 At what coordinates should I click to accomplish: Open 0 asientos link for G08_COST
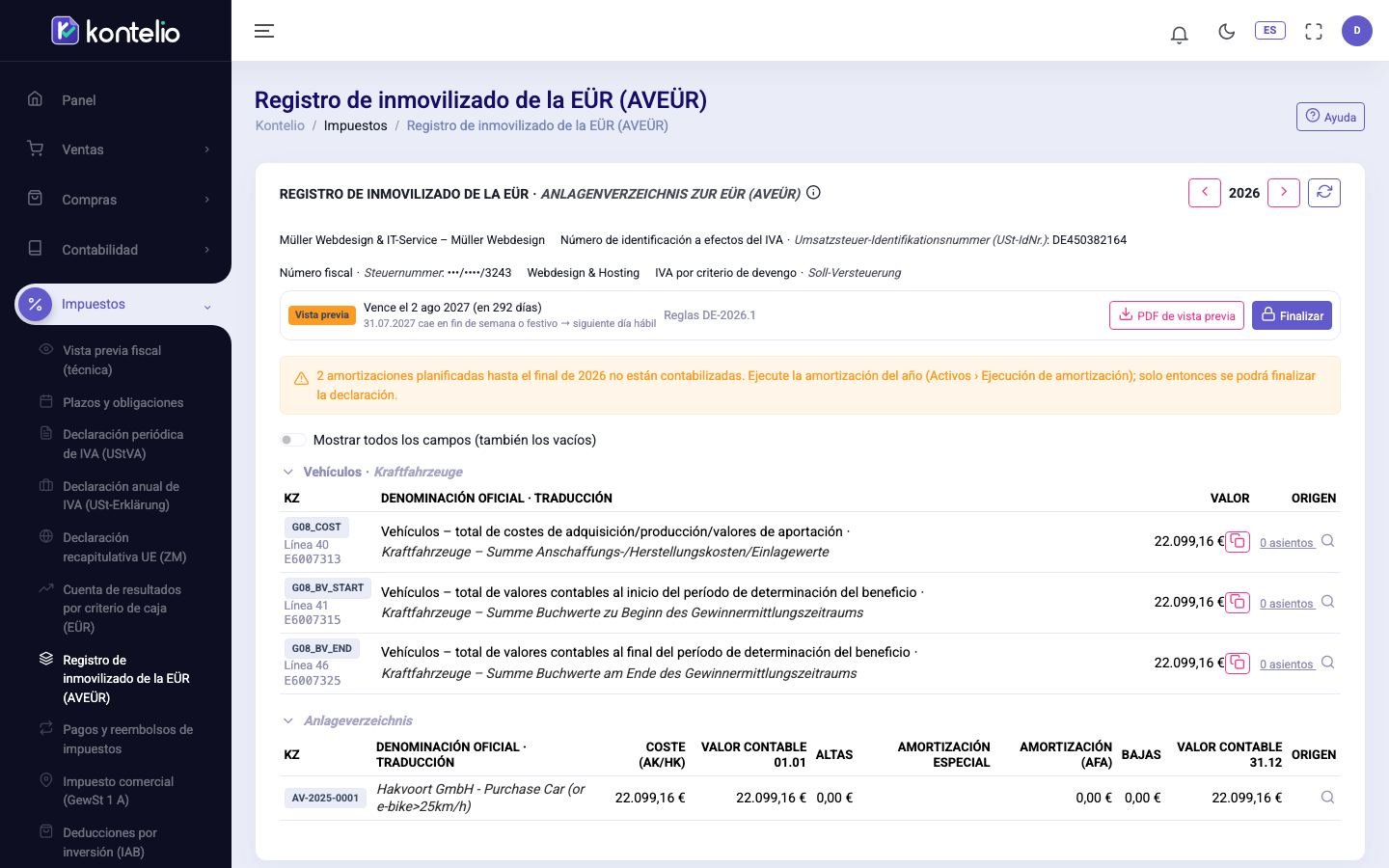coord(1287,543)
